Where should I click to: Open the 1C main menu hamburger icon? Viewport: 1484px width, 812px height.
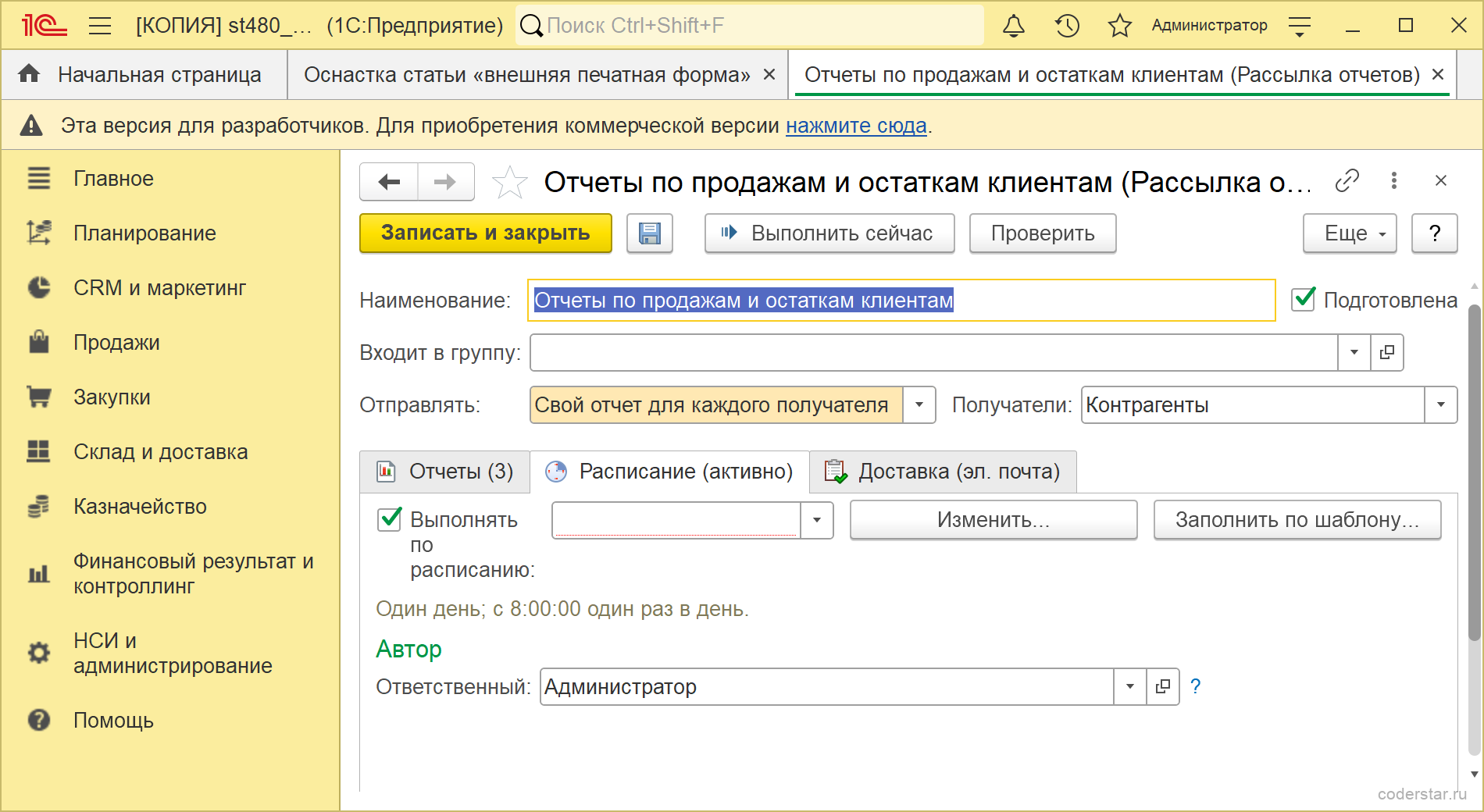[x=100, y=26]
